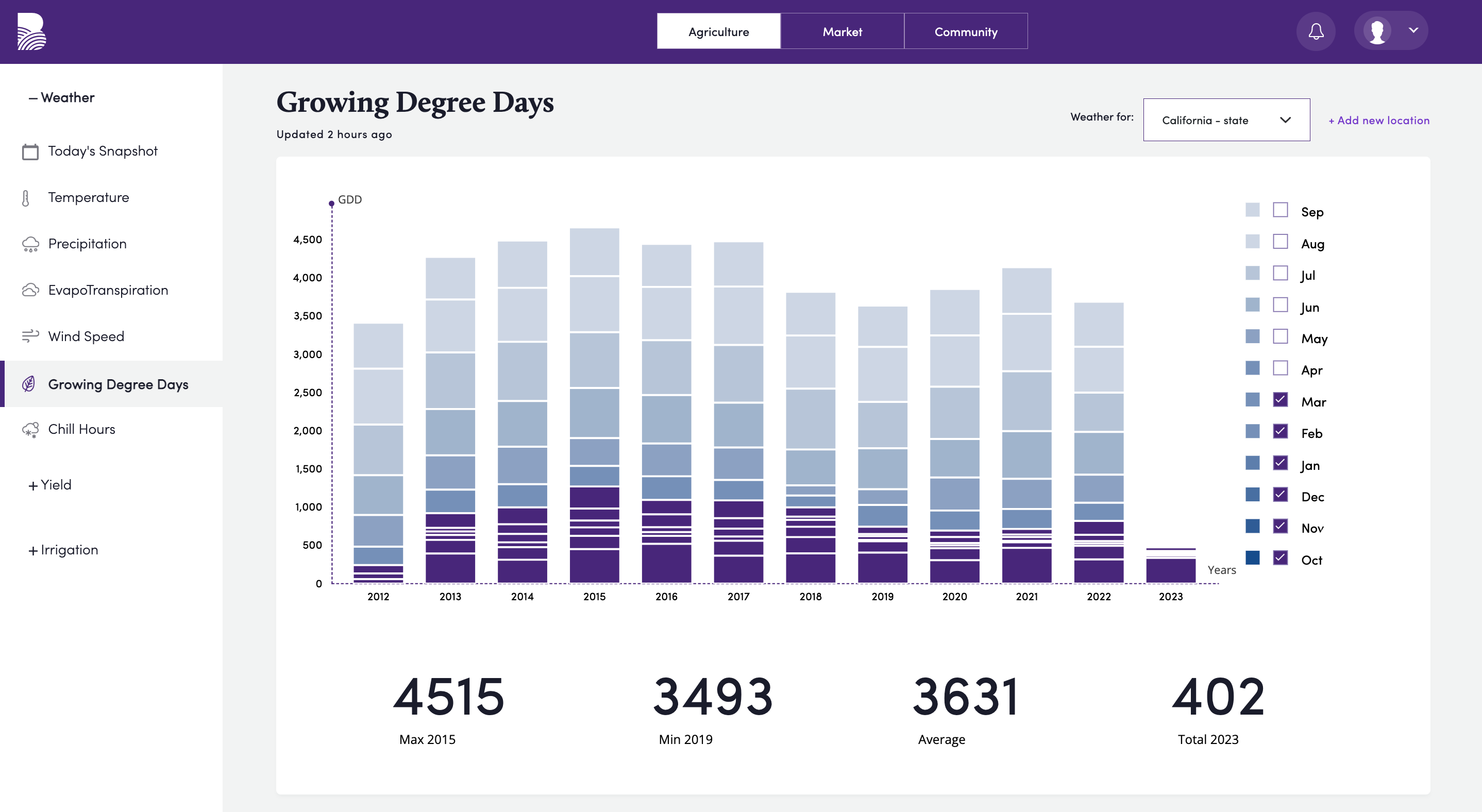This screenshot has width=1482, height=812.
Task: Click the Today's Snapshot sidebar icon
Action: [29, 150]
